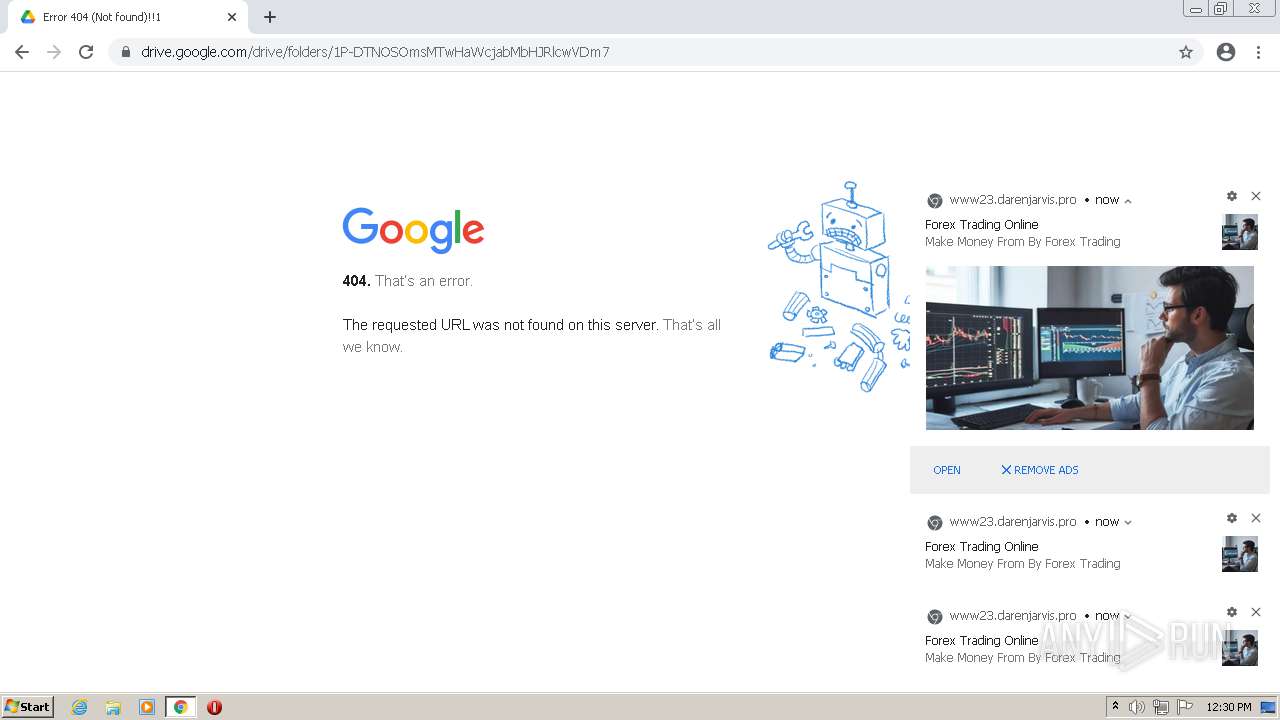Click 'Forex Trading Online' title in second notification

982,547
